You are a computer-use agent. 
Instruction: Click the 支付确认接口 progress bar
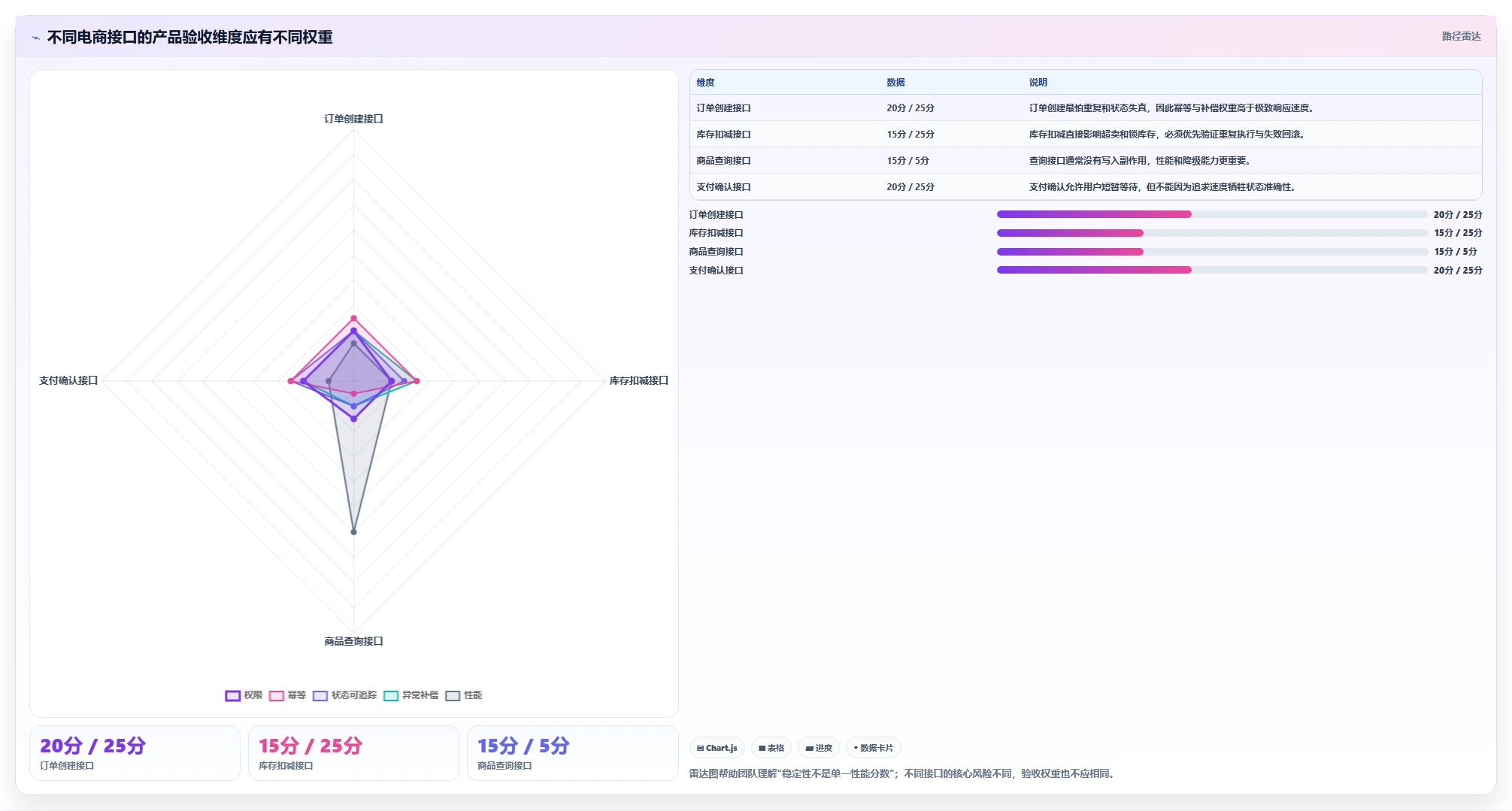(x=1212, y=270)
